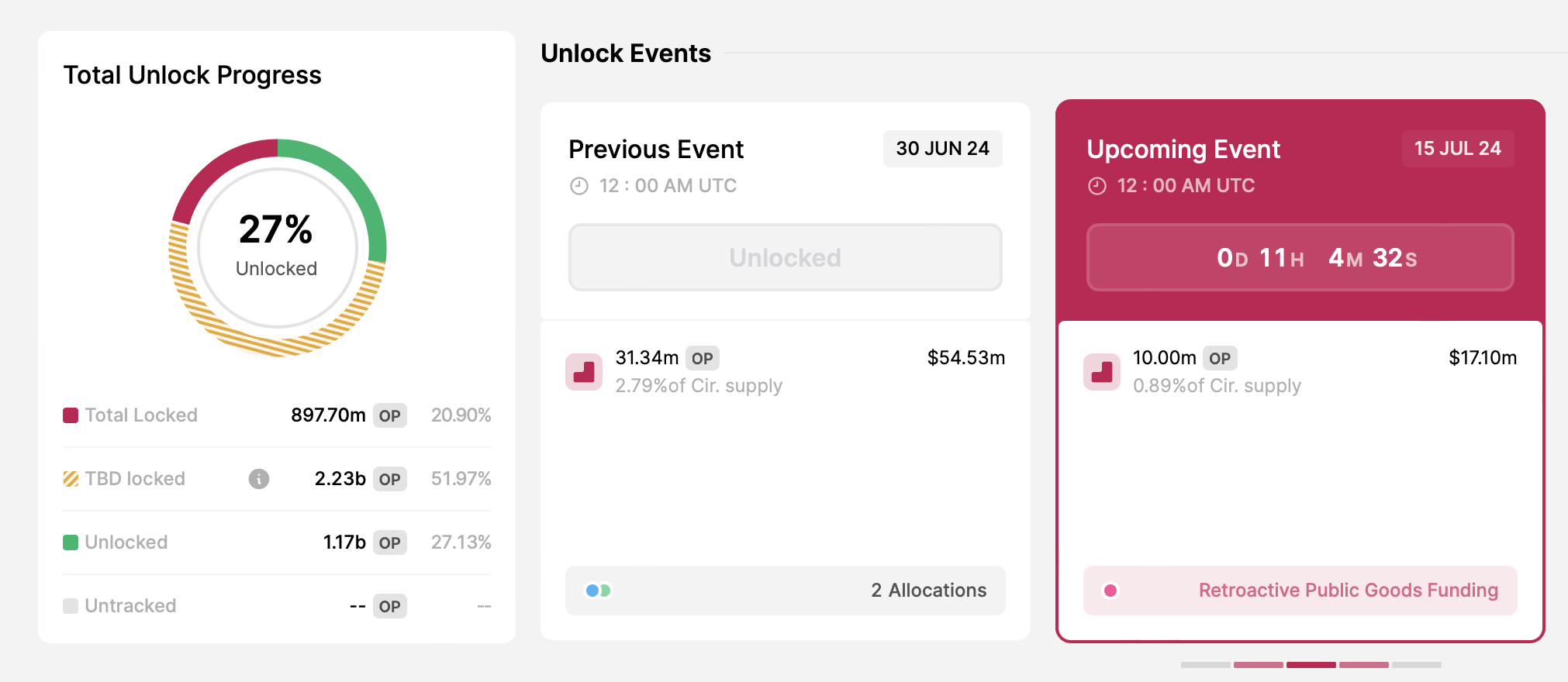The image size is (1568, 682).
Task: Select the allocation chart icon beside 10.00m OP
Action: coord(1101,372)
